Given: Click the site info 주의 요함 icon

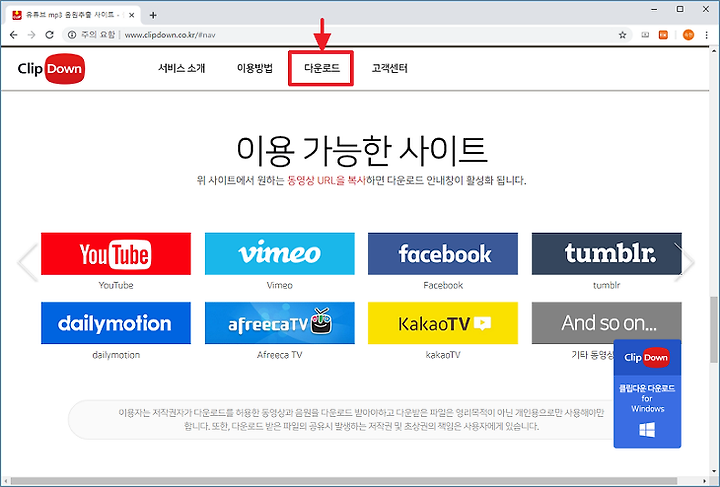Looking at the screenshot, I should pyautogui.click(x=72, y=35).
